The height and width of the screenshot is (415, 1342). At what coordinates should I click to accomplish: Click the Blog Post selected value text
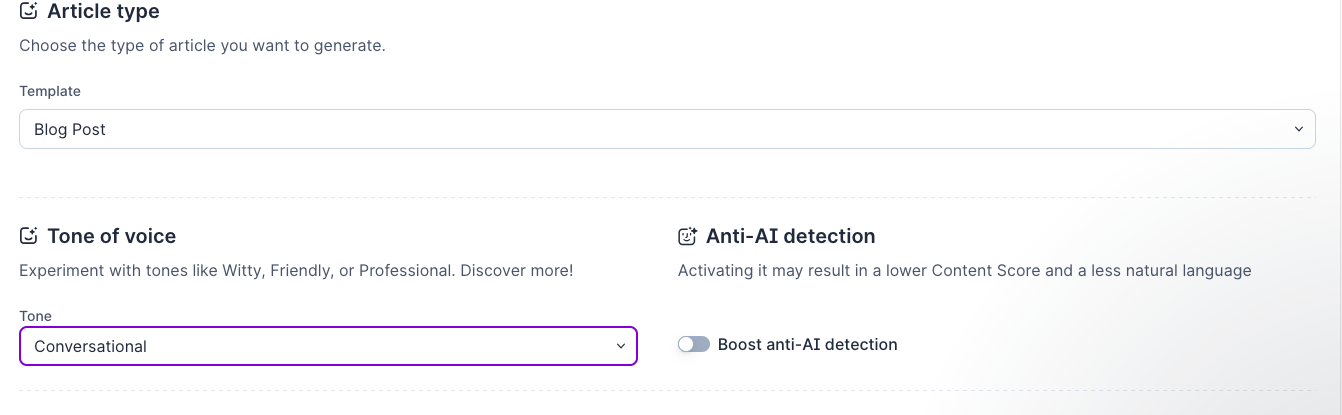click(x=70, y=129)
